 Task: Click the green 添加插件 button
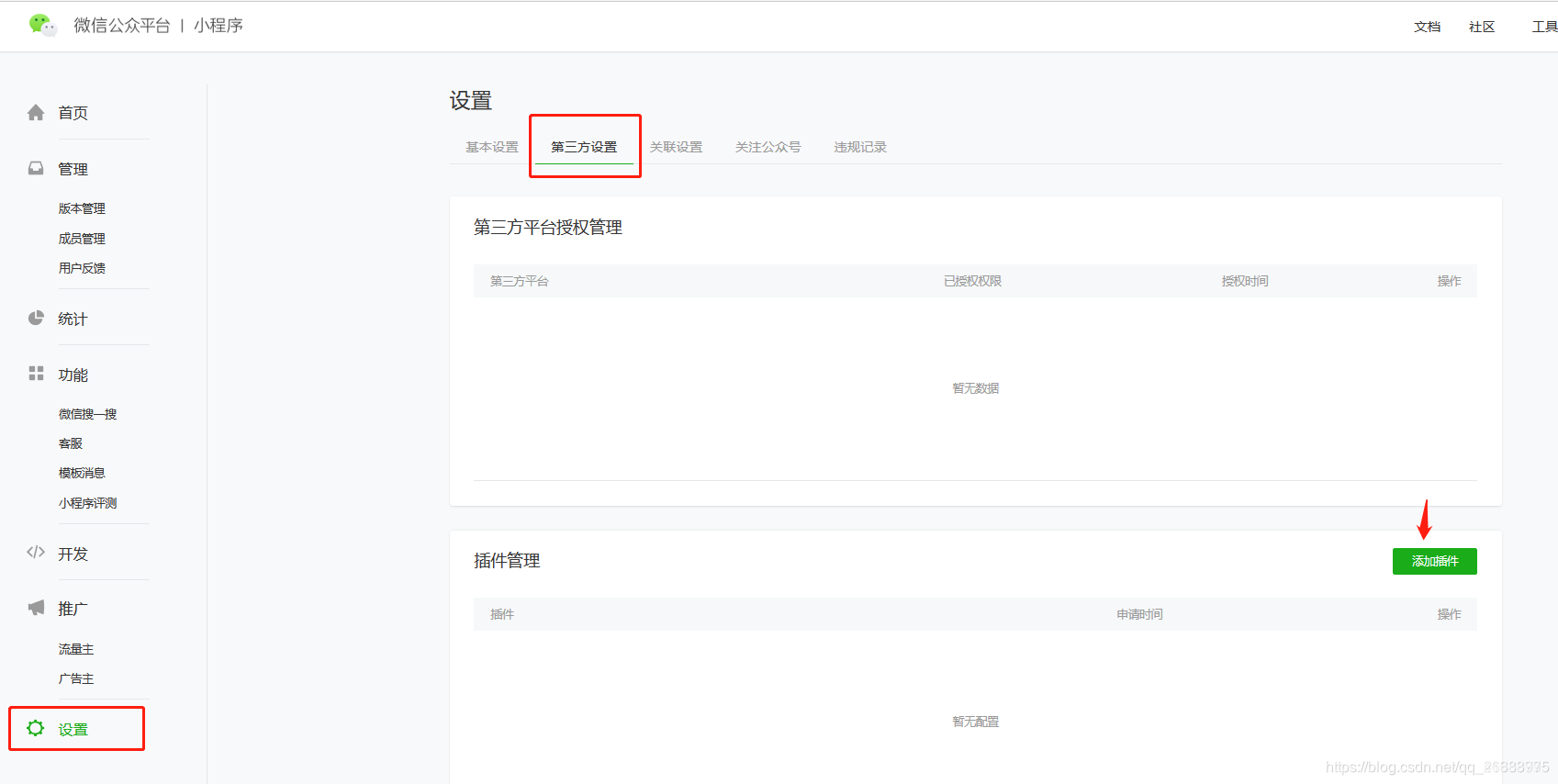(1434, 561)
